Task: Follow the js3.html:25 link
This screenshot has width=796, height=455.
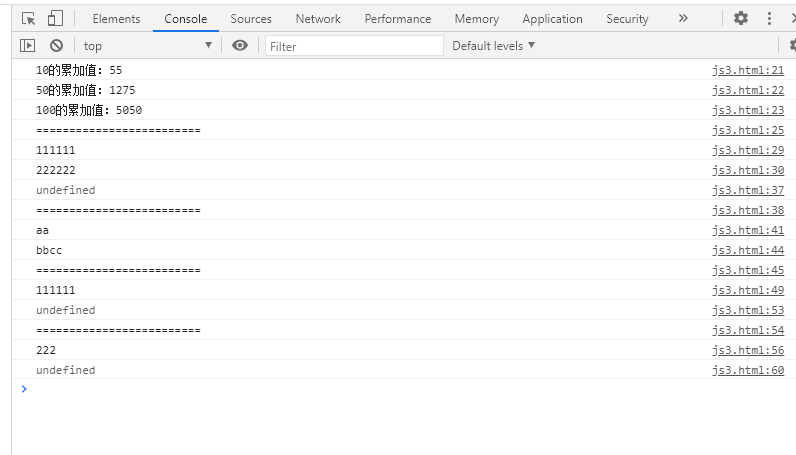Action: [748, 130]
